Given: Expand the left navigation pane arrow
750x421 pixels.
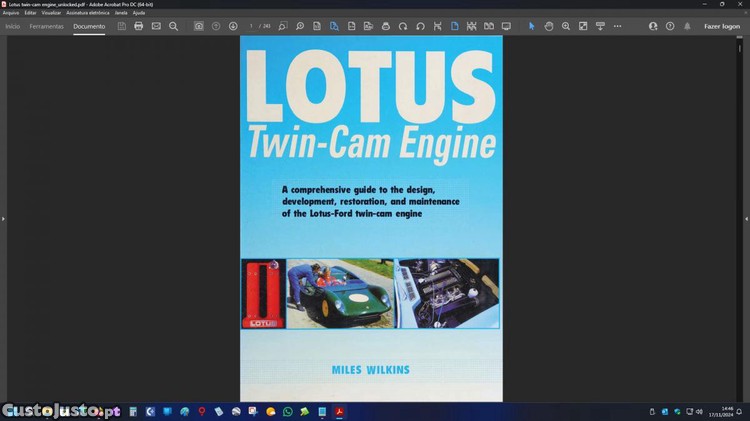Looking at the screenshot, I should (x=3, y=218).
